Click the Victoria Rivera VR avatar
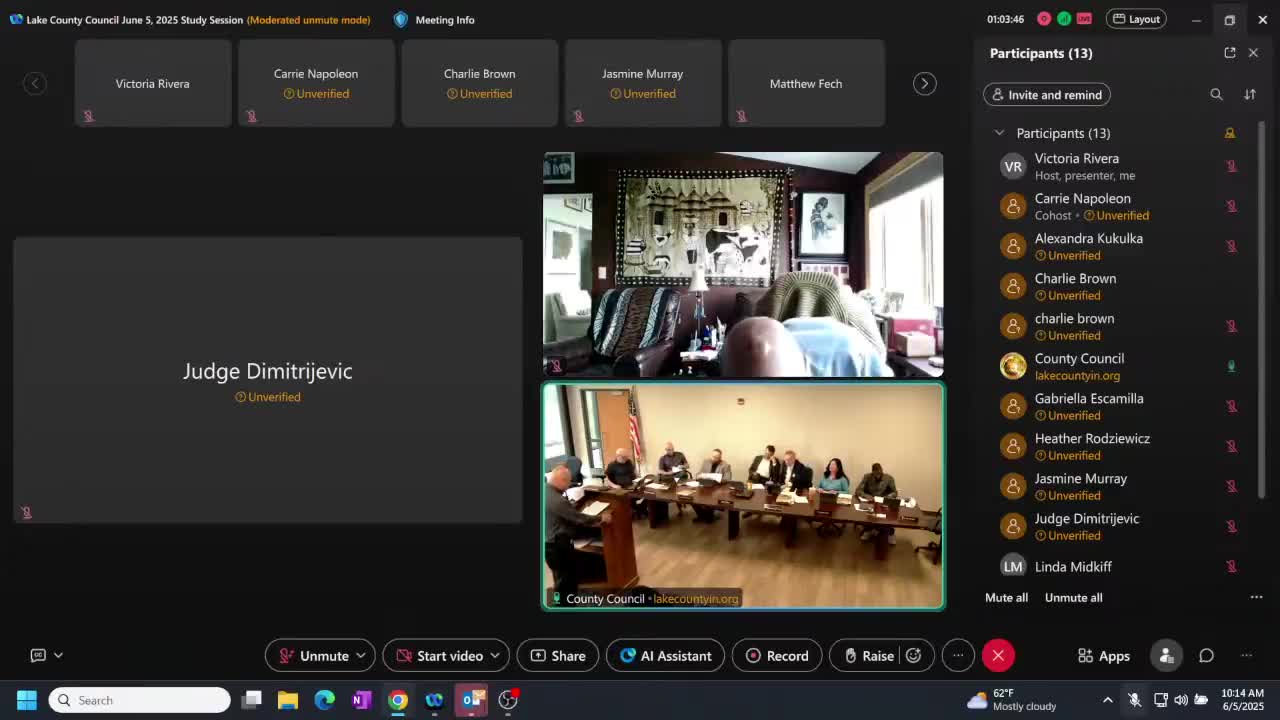 (x=1013, y=166)
